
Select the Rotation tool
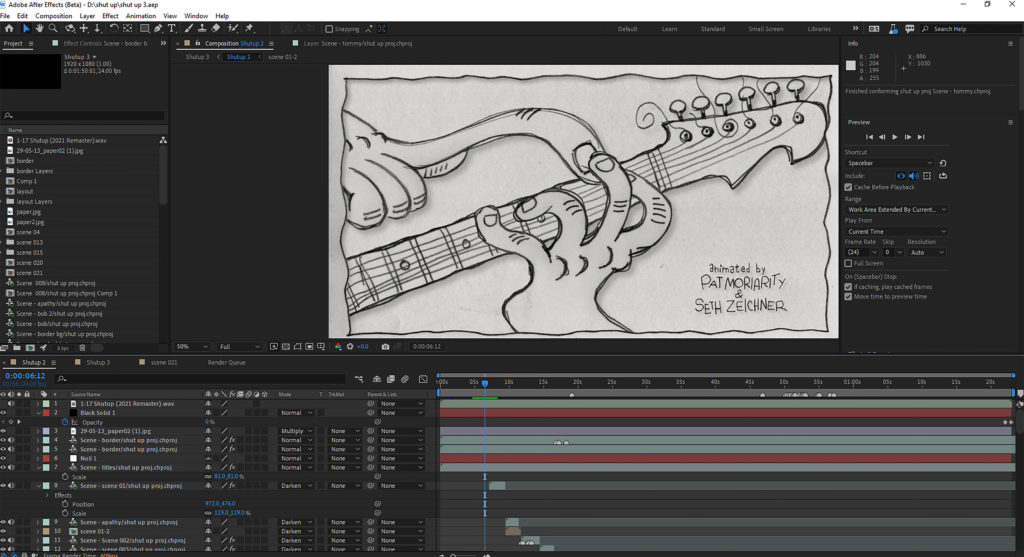pos(114,29)
